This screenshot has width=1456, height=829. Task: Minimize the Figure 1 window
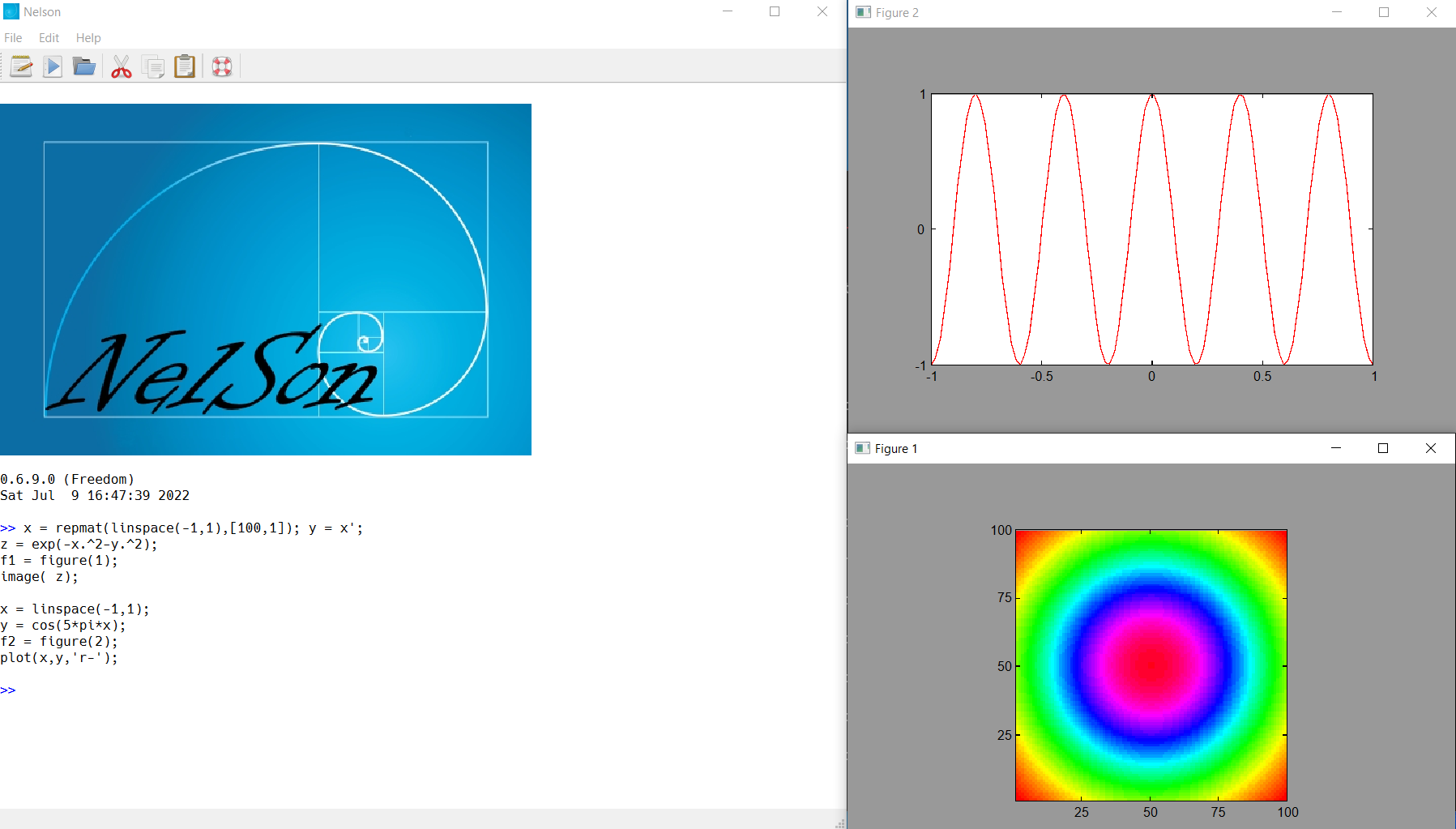pyautogui.click(x=1336, y=448)
